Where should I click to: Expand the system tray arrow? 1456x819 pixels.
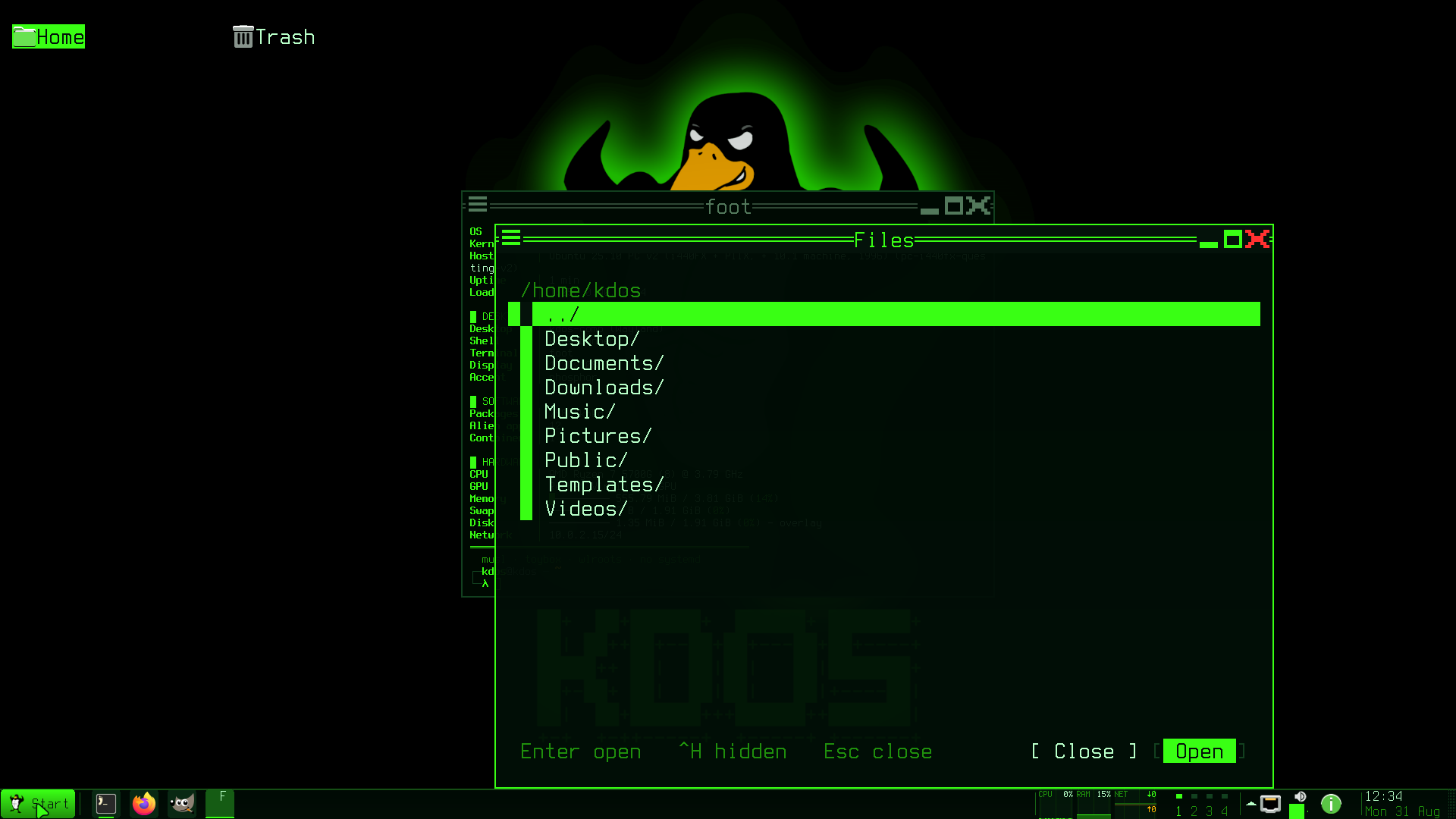pos(1251,803)
